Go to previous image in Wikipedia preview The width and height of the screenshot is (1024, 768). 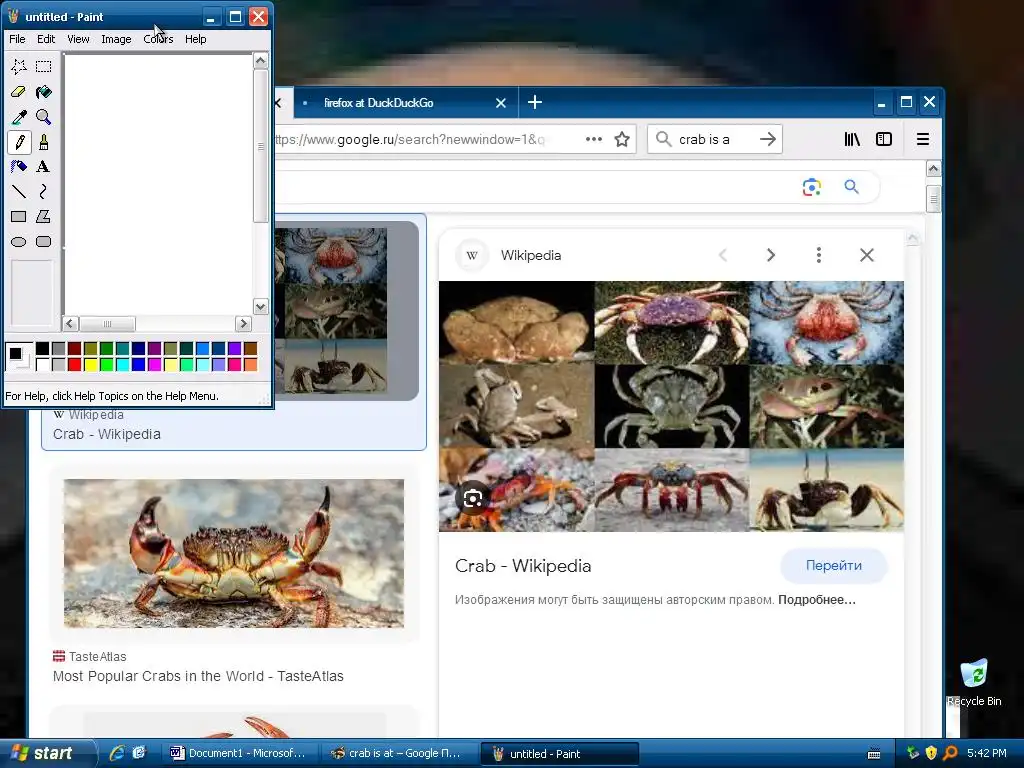[723, 255]
